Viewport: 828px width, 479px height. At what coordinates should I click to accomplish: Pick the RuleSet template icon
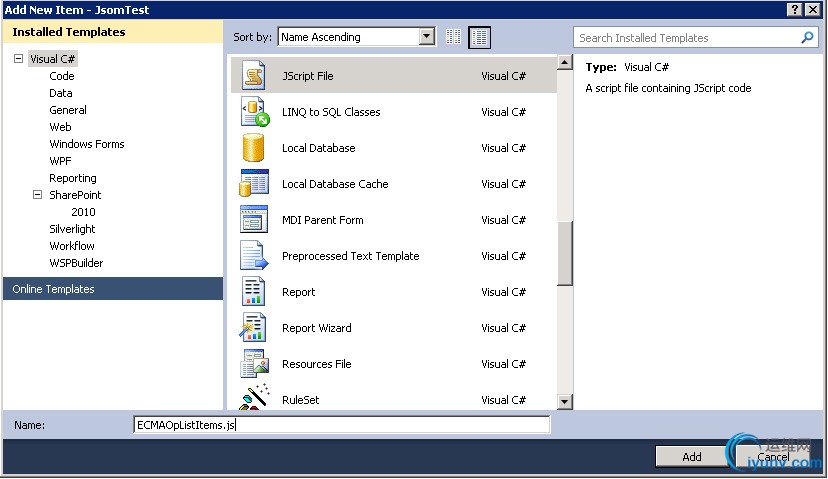click(254, 397)
